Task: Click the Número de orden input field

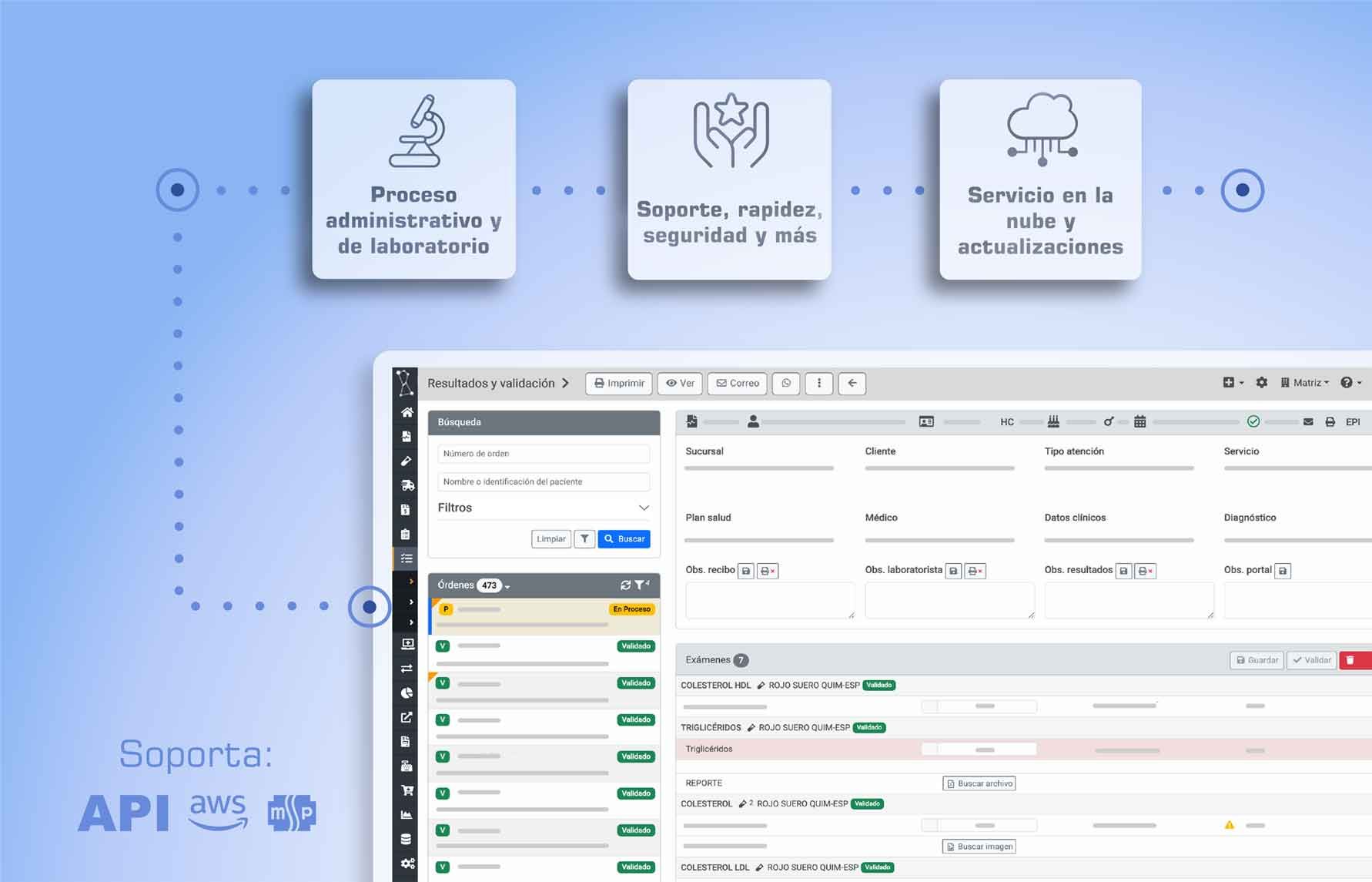Action: (544, 454)
